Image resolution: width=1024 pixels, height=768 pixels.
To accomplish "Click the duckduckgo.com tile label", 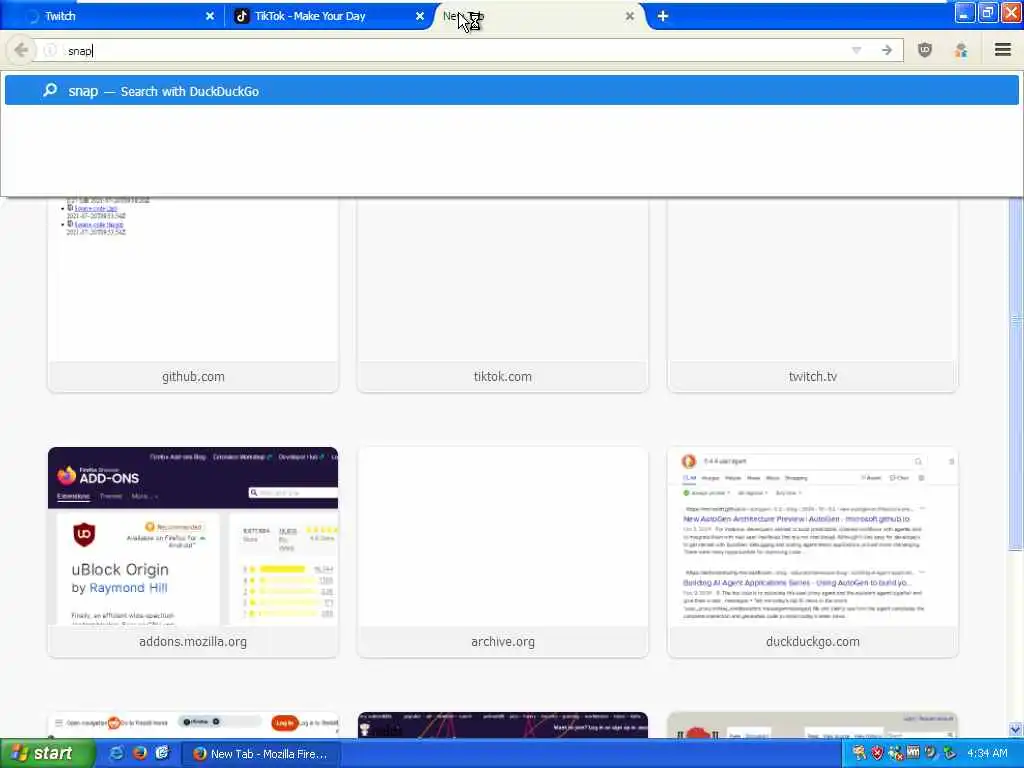I will click(x=812, y=642).
